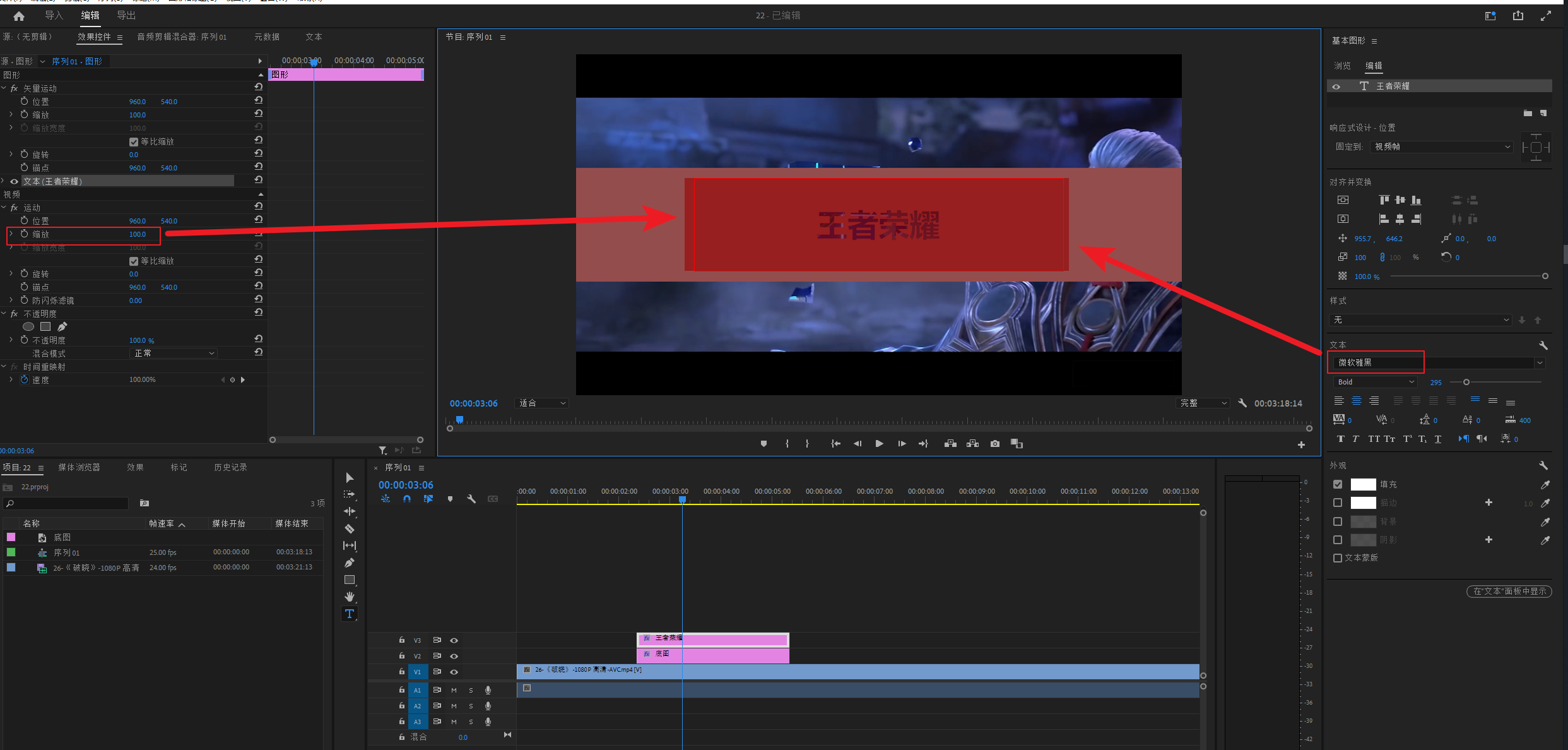Click the Export Frame camera icon
Viewport: 1568px width, 750px height.
pyautogui.click(x=995, y=444)
